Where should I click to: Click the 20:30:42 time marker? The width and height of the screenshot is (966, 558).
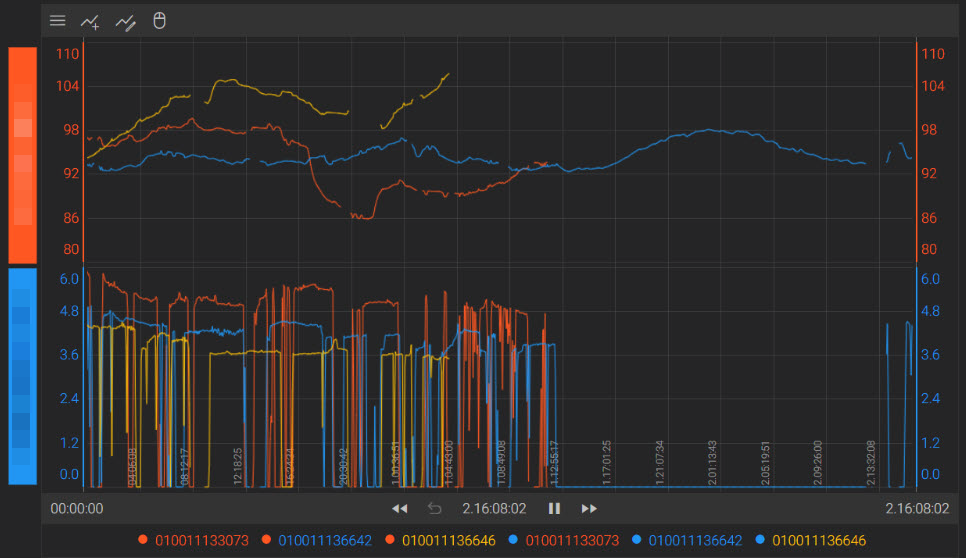(343, 466)
